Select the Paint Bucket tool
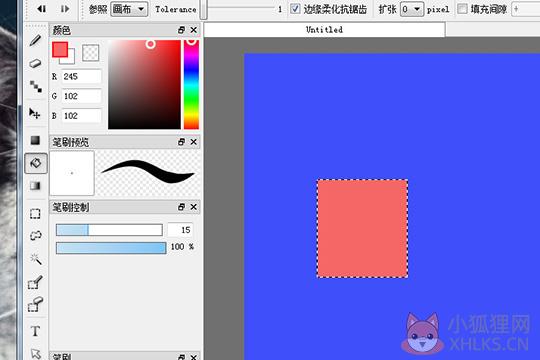Screen dimensions: 540x360 coord(36,163)
